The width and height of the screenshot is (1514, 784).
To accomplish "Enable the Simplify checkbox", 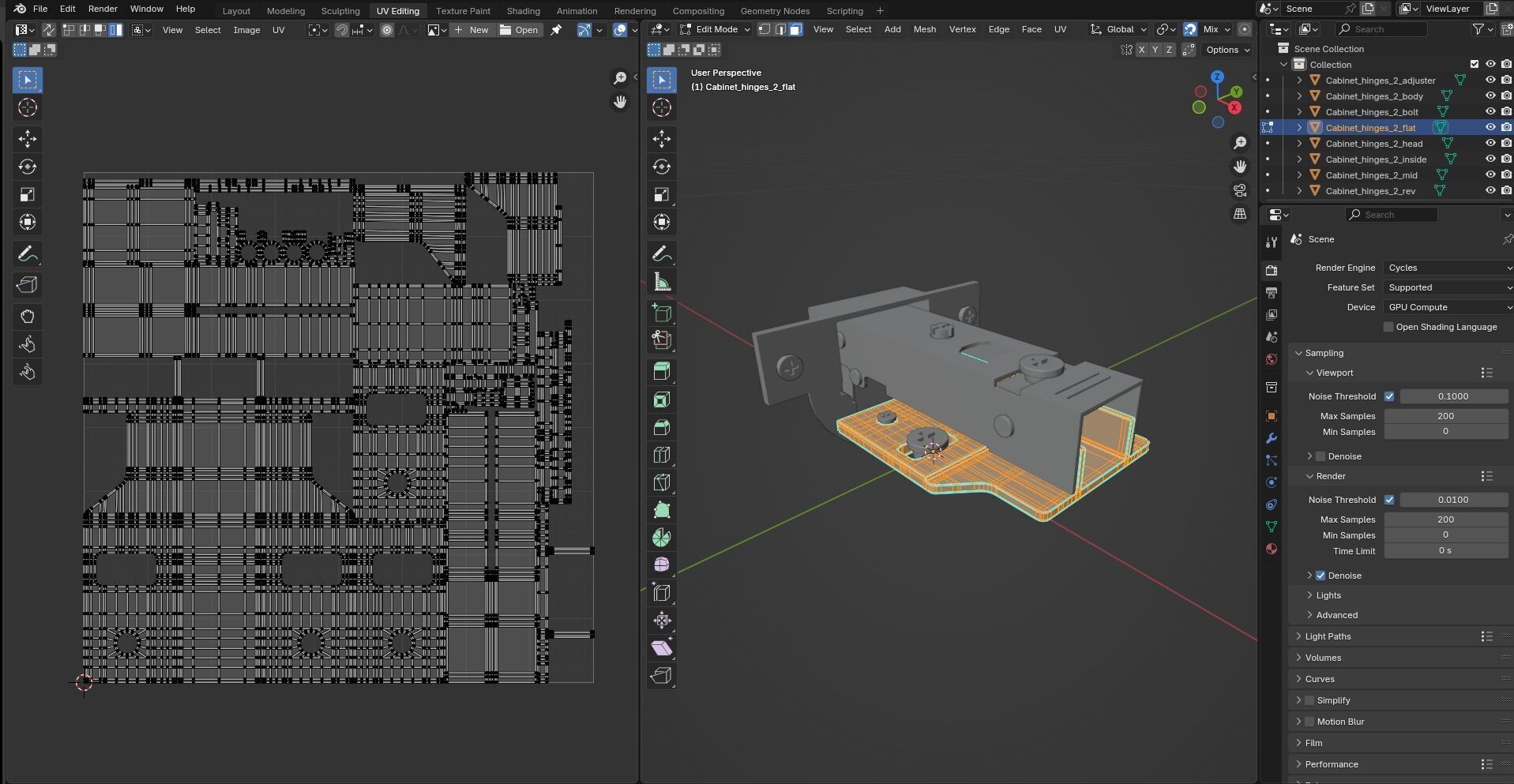I will [x=1309, y=700].
